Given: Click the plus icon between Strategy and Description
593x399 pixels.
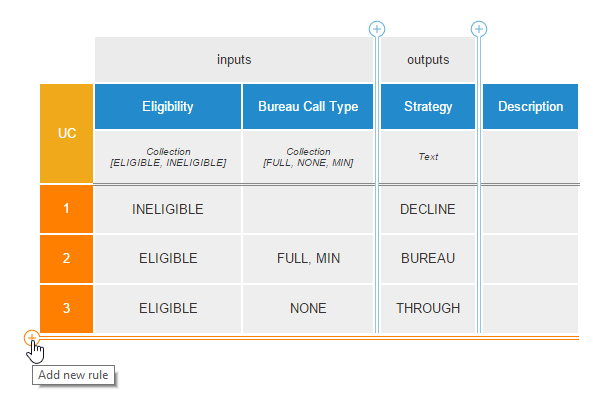Looking at the screenshot, I should coord(479,29).
